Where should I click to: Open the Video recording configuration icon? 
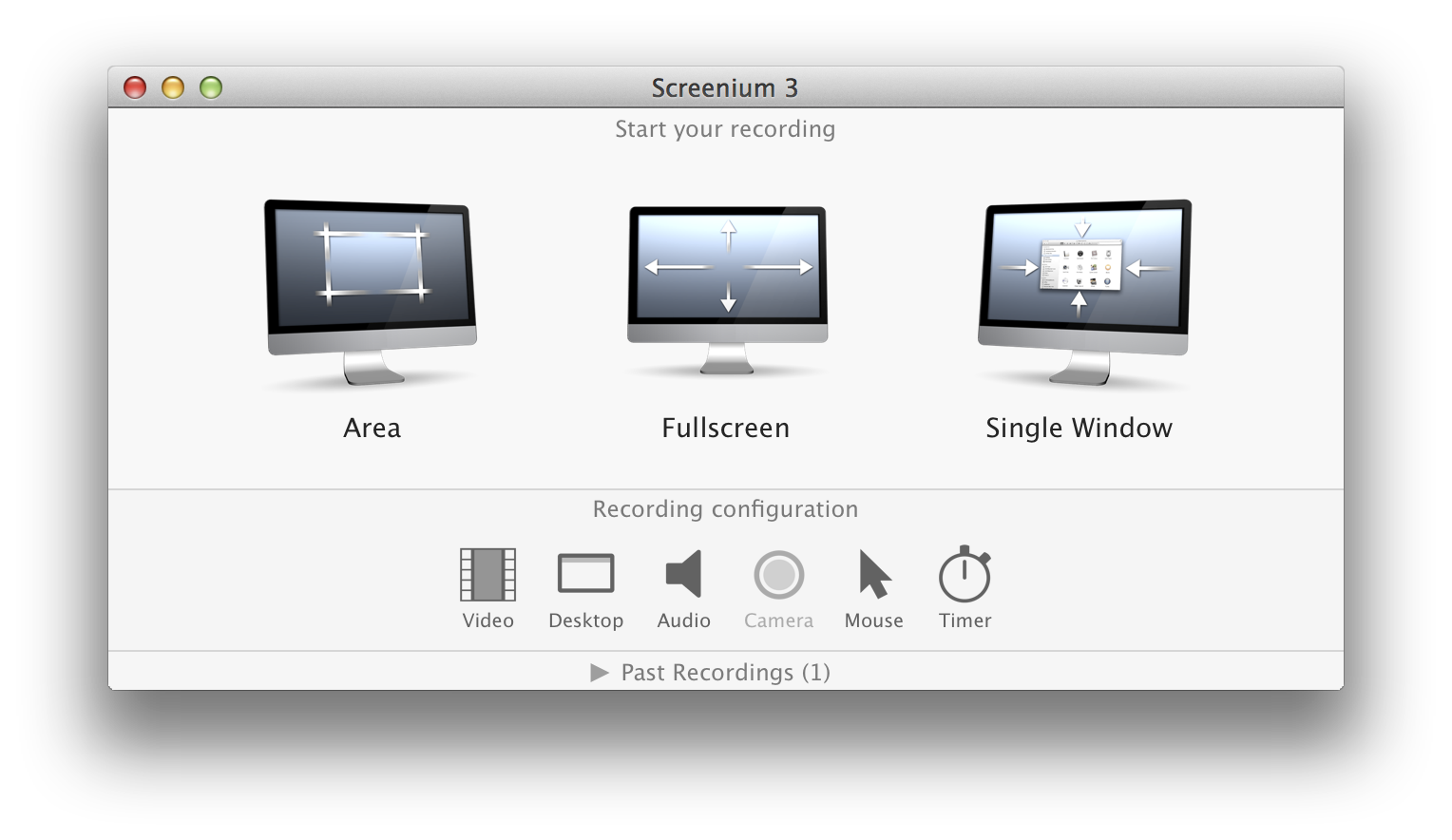click(x=487, y=575)
